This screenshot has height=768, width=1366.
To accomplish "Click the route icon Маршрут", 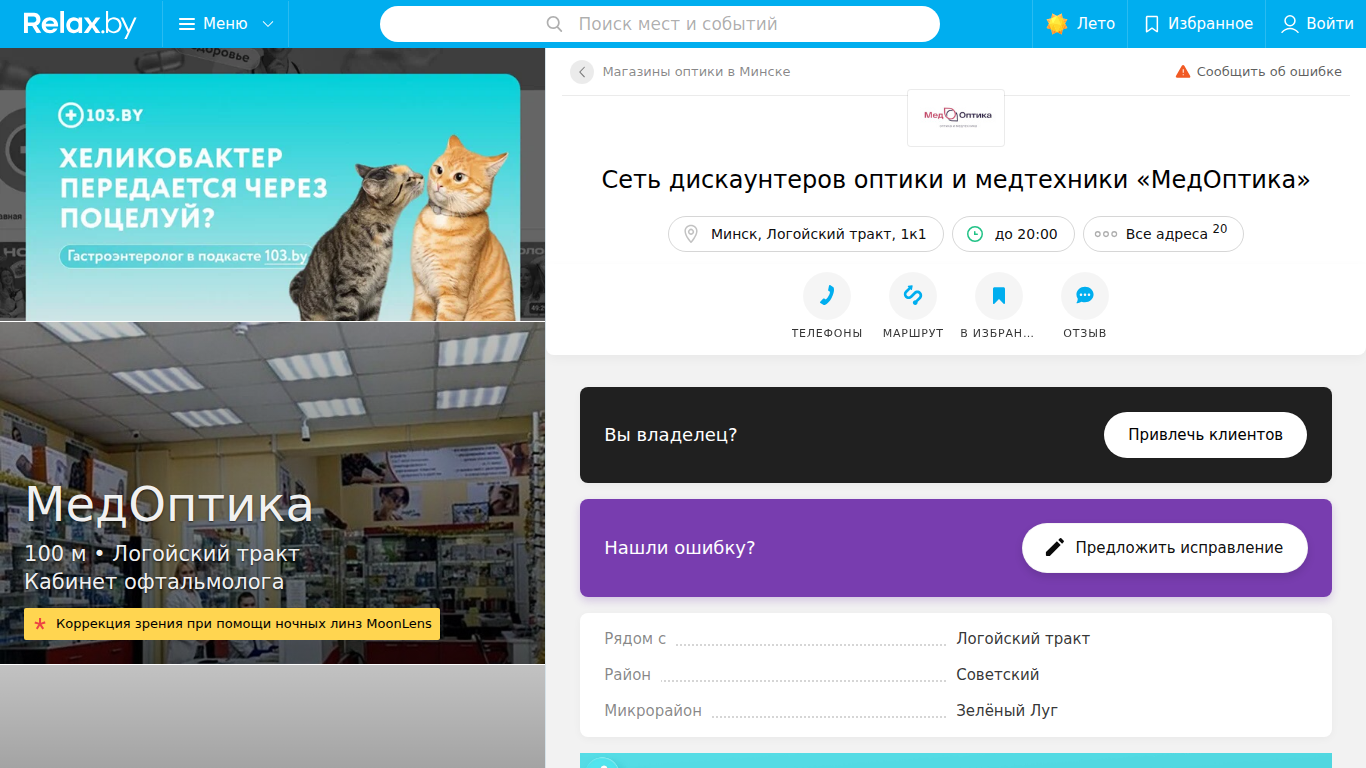I will pyautogui.click(x=913, y=296).
